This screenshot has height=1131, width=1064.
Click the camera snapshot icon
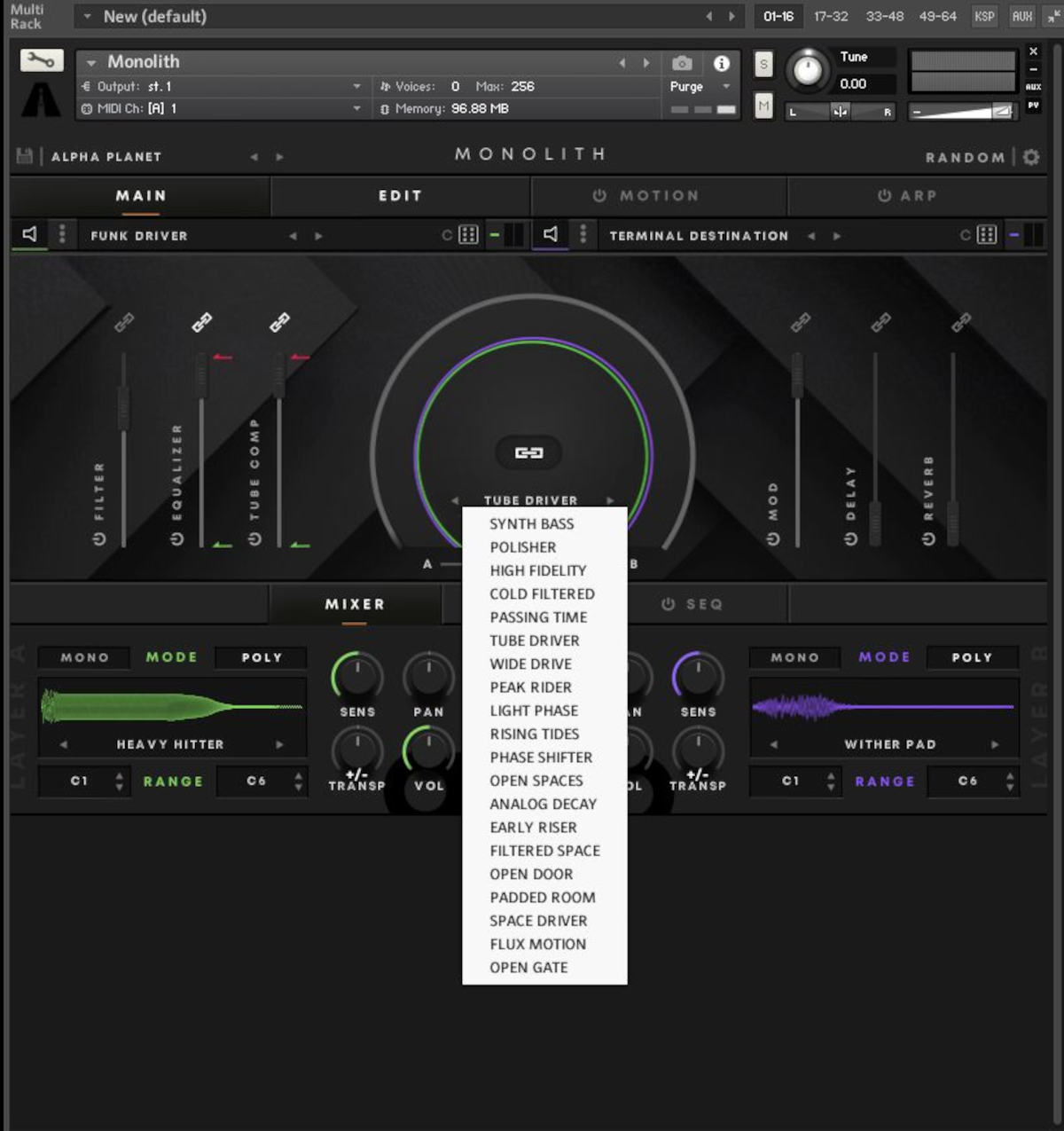[x=682, y=63]
